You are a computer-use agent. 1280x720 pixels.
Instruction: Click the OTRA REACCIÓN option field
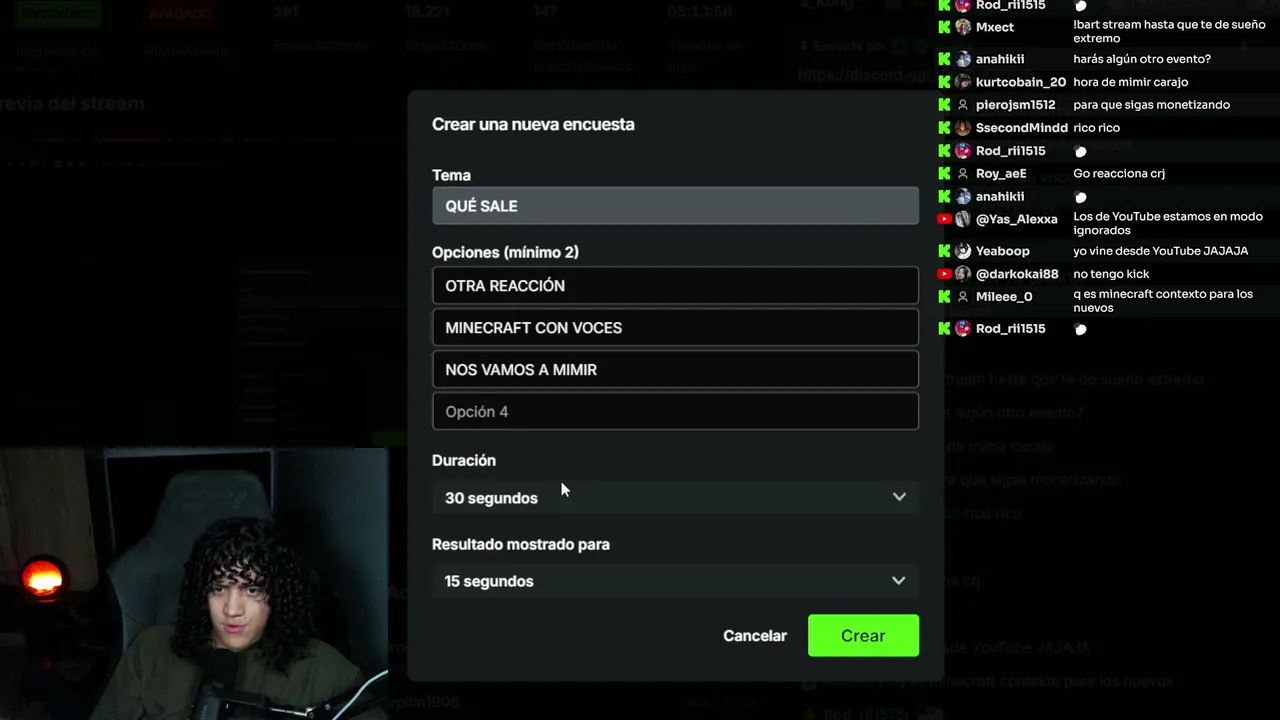(675, 286)
